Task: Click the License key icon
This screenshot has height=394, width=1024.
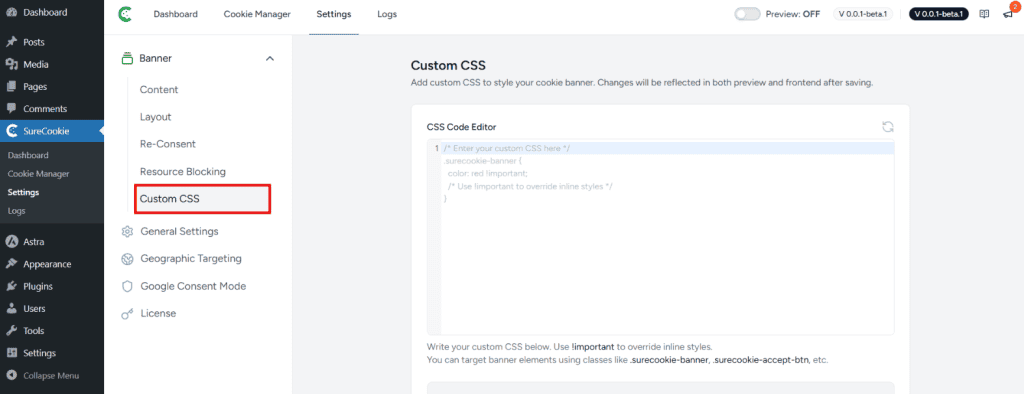Action: [127, 314]
